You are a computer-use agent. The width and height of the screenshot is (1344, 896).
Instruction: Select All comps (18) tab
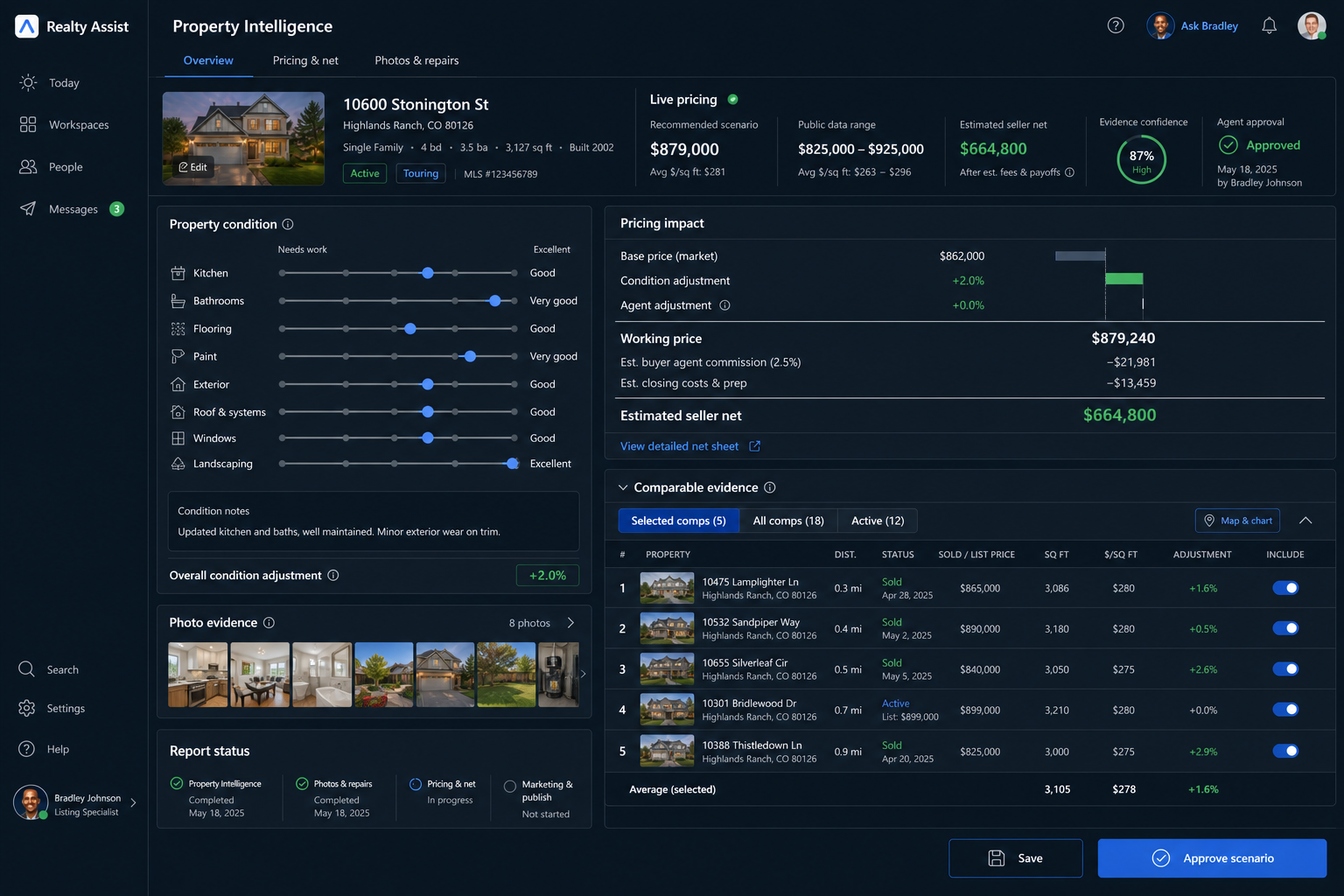coord(788,521)
